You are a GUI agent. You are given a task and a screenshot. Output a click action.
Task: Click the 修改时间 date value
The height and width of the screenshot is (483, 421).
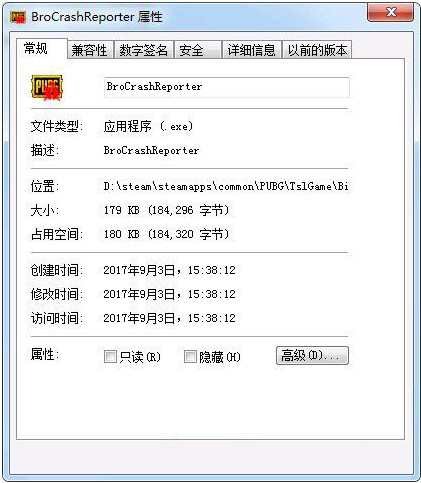pyautogui.click(x=169, y=294)
